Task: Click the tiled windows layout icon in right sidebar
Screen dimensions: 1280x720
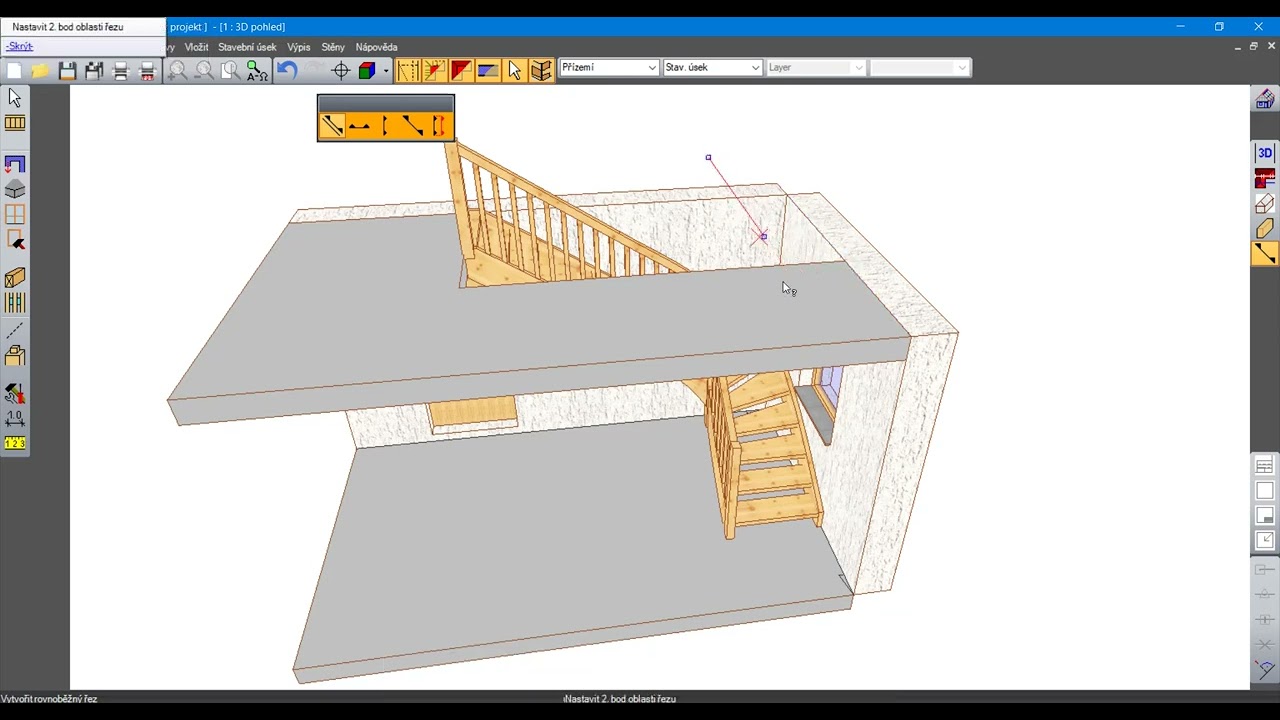Action: [1265, 466]
